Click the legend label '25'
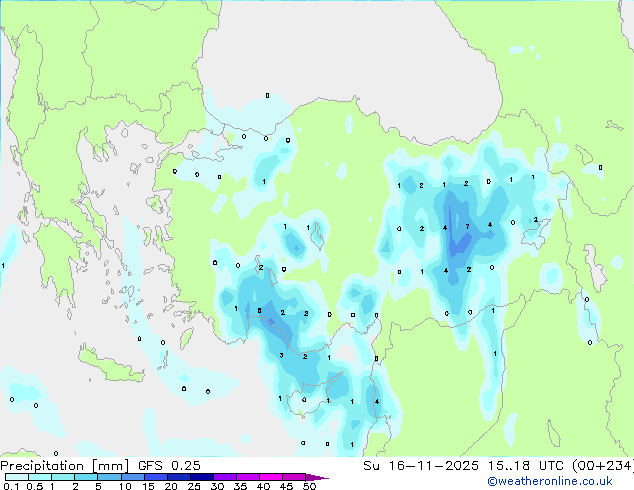Image resolution: width=634 pixels, height=490 pixels. 194,486
